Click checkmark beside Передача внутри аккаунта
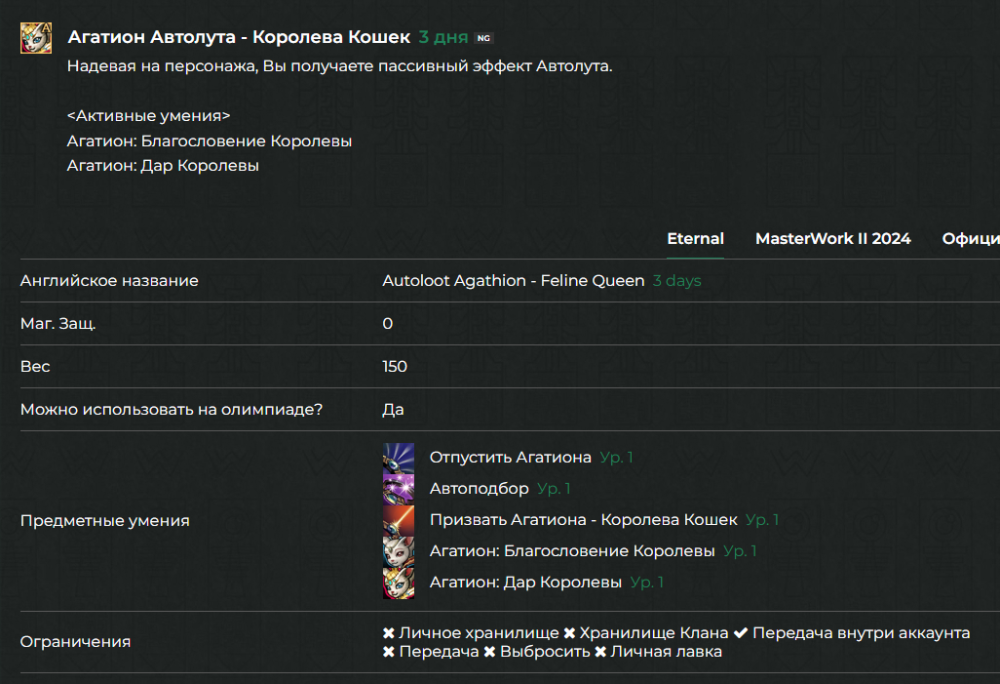Screen dimensions: 1000x684 tap(741, 632)
